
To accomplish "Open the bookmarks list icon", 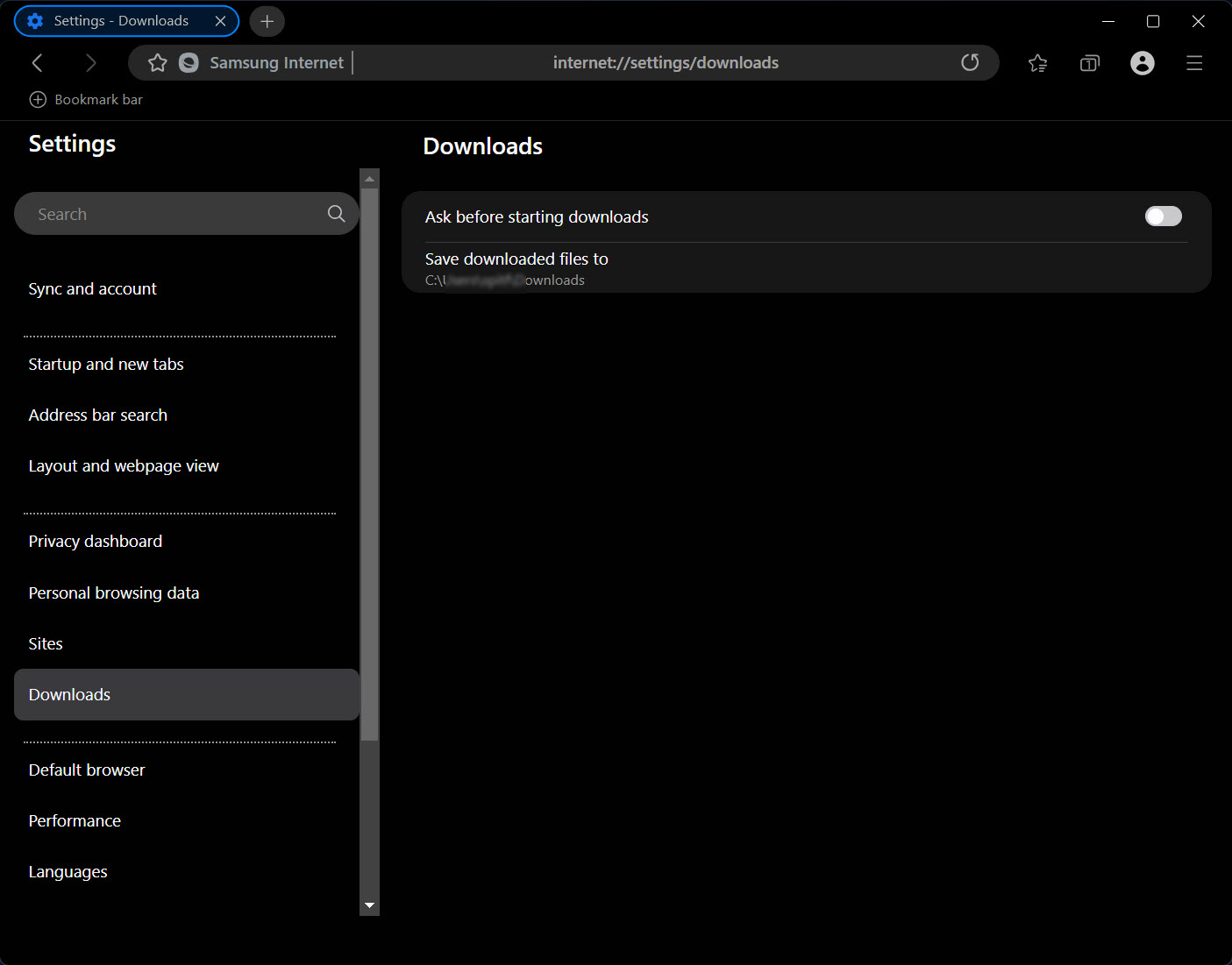I will tap(1037, 63).
